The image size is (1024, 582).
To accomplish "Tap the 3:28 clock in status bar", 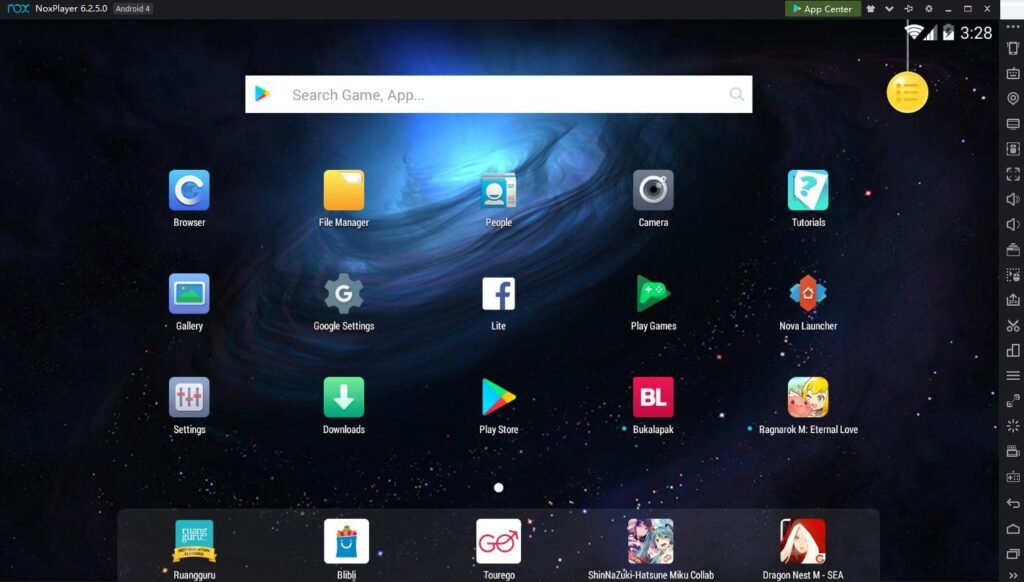I will pos(976,33).
